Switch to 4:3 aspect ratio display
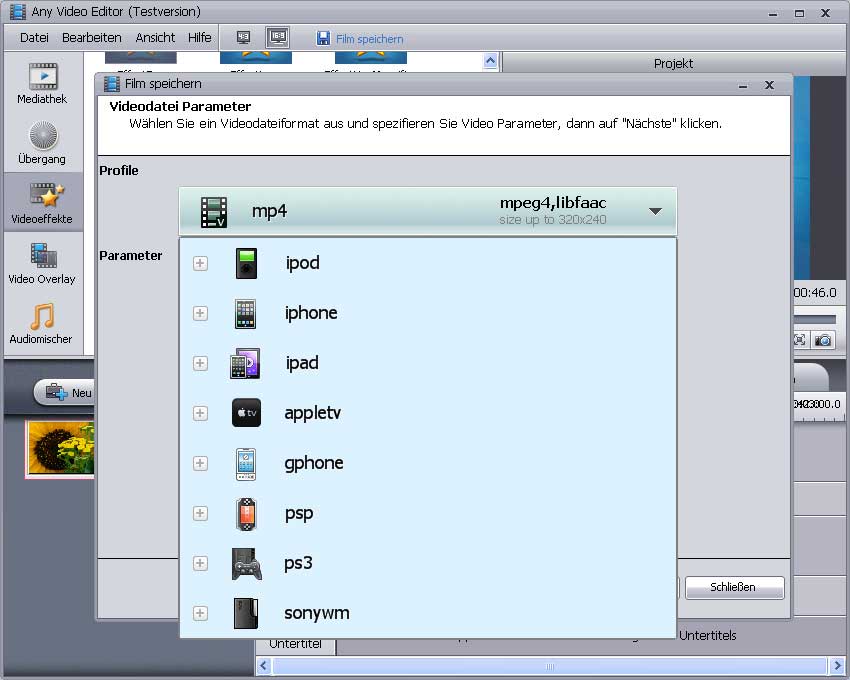The width and height of the screenshot is (850, 680). pyautogui.click(x=243, y=37)
